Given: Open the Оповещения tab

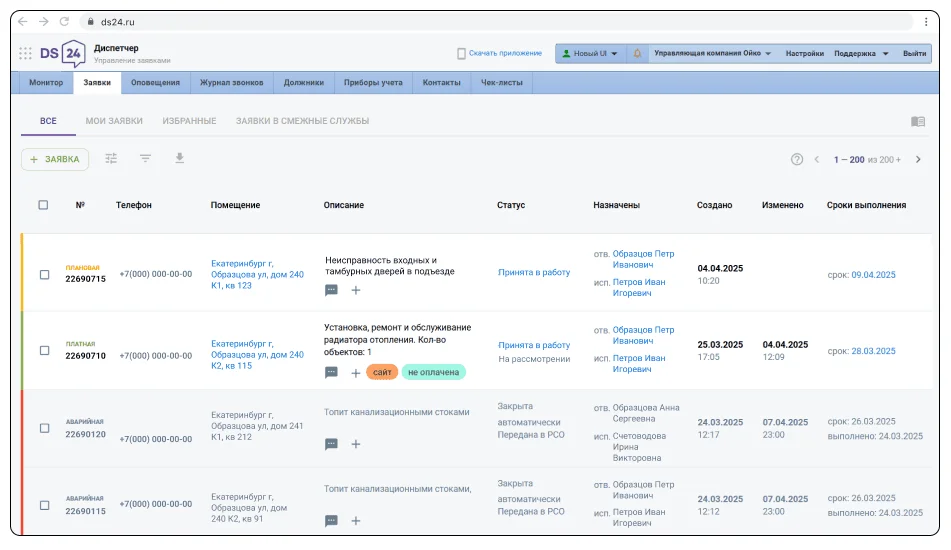Looking at the screenshot, I should click(x=155, y=82).
